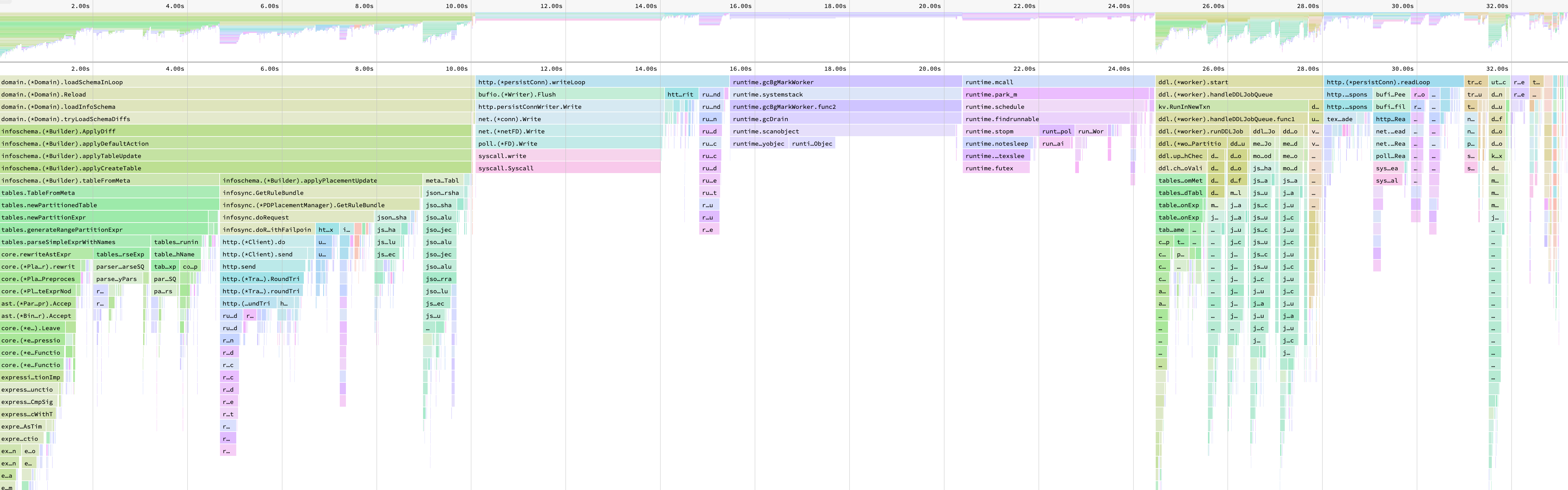1568x490 pixels.
Task: Select runtime.gcBgMarkWorker.func2 frame
Action: (846, 107)
